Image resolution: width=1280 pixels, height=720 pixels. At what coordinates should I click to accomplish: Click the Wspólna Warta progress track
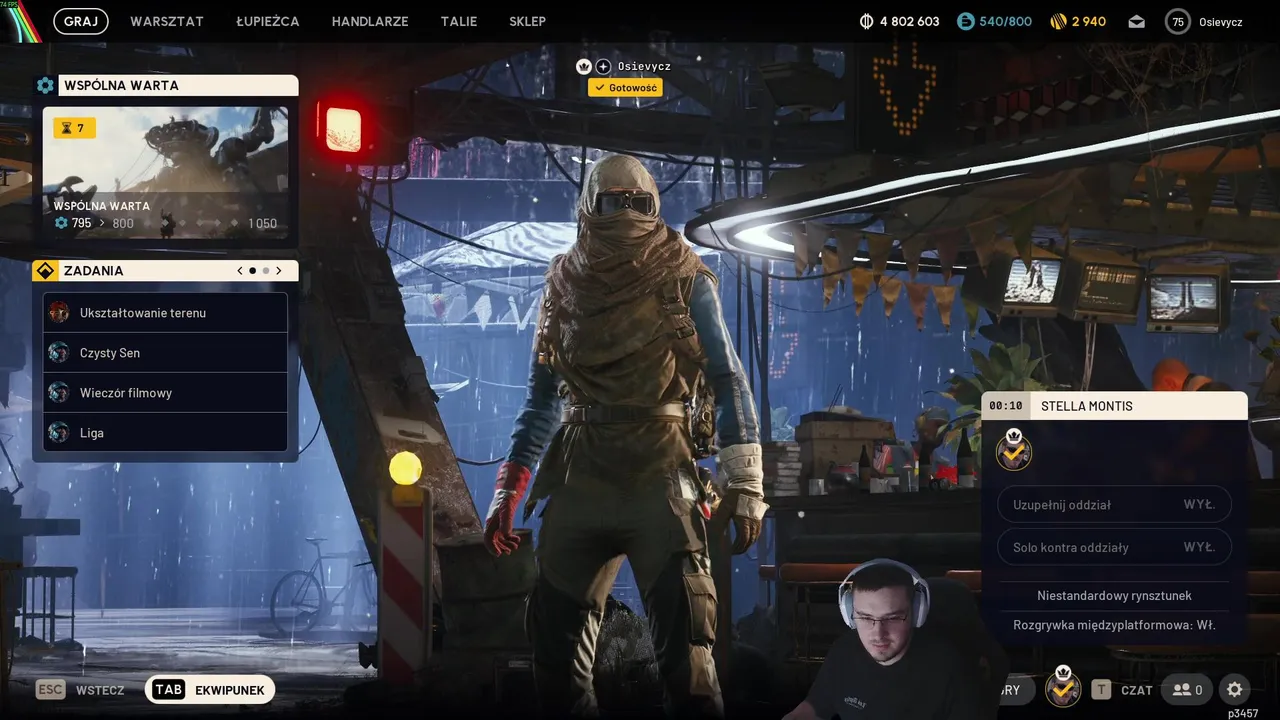(x=190, y=223)
